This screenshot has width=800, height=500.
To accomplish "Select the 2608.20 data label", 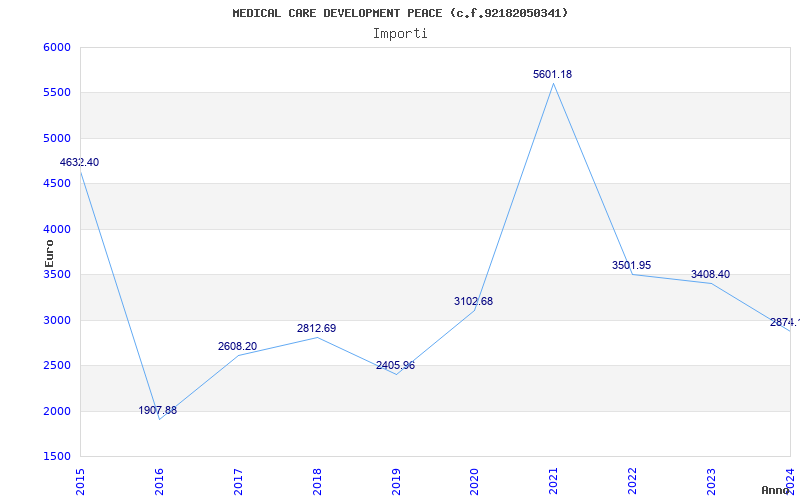I will (x=237, y=346).
